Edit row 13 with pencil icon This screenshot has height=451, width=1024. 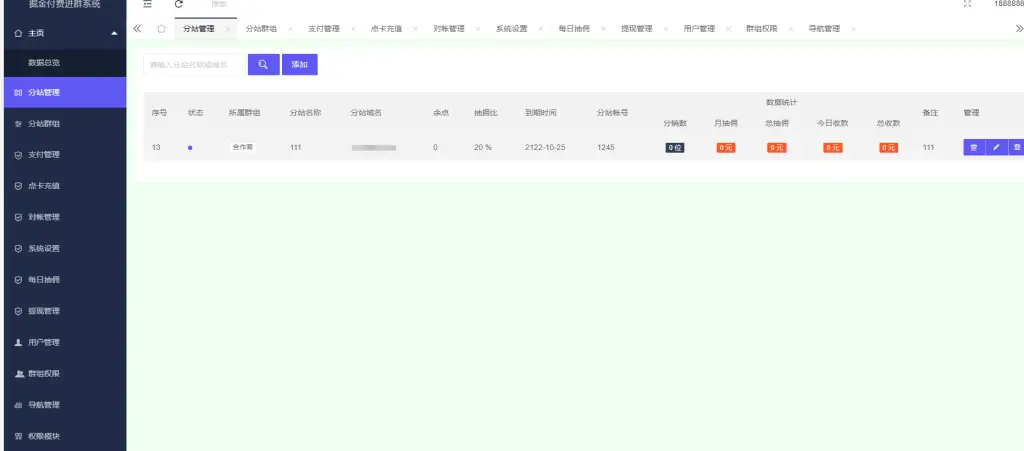click(996, 148)
